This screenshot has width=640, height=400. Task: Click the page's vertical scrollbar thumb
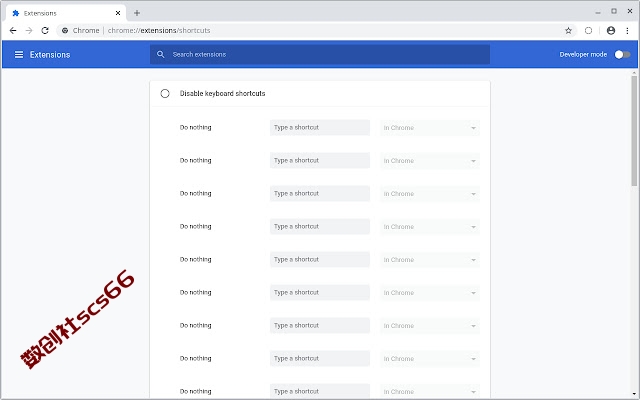634,131
